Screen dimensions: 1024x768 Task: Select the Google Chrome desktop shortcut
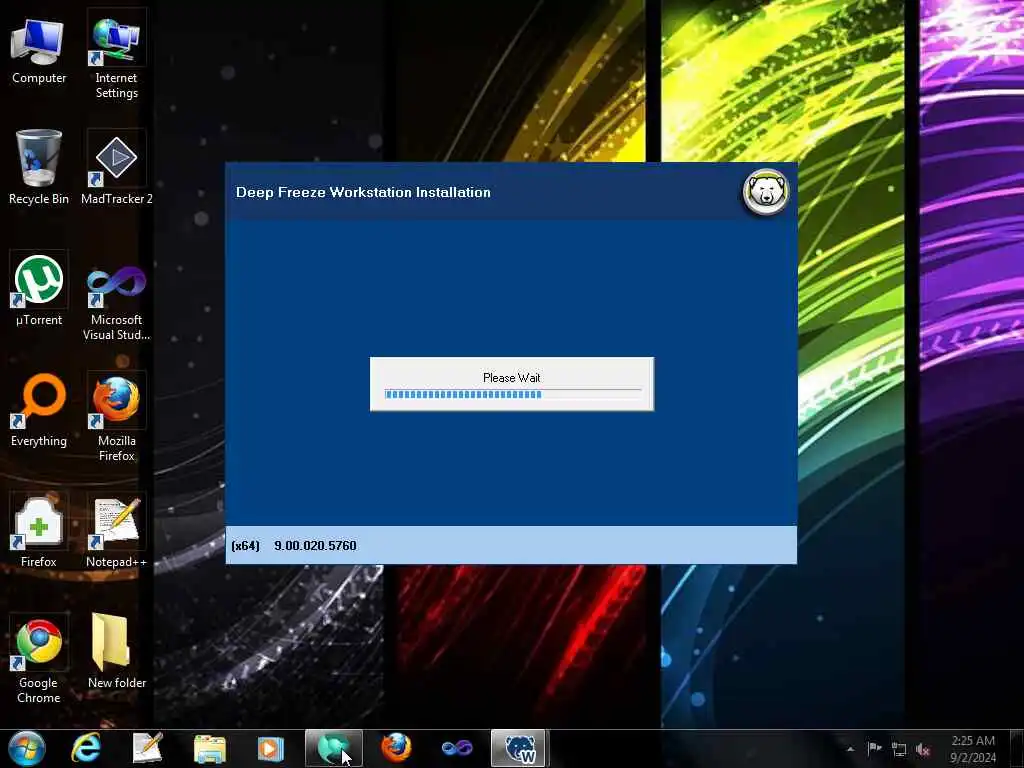click(39, 660)
